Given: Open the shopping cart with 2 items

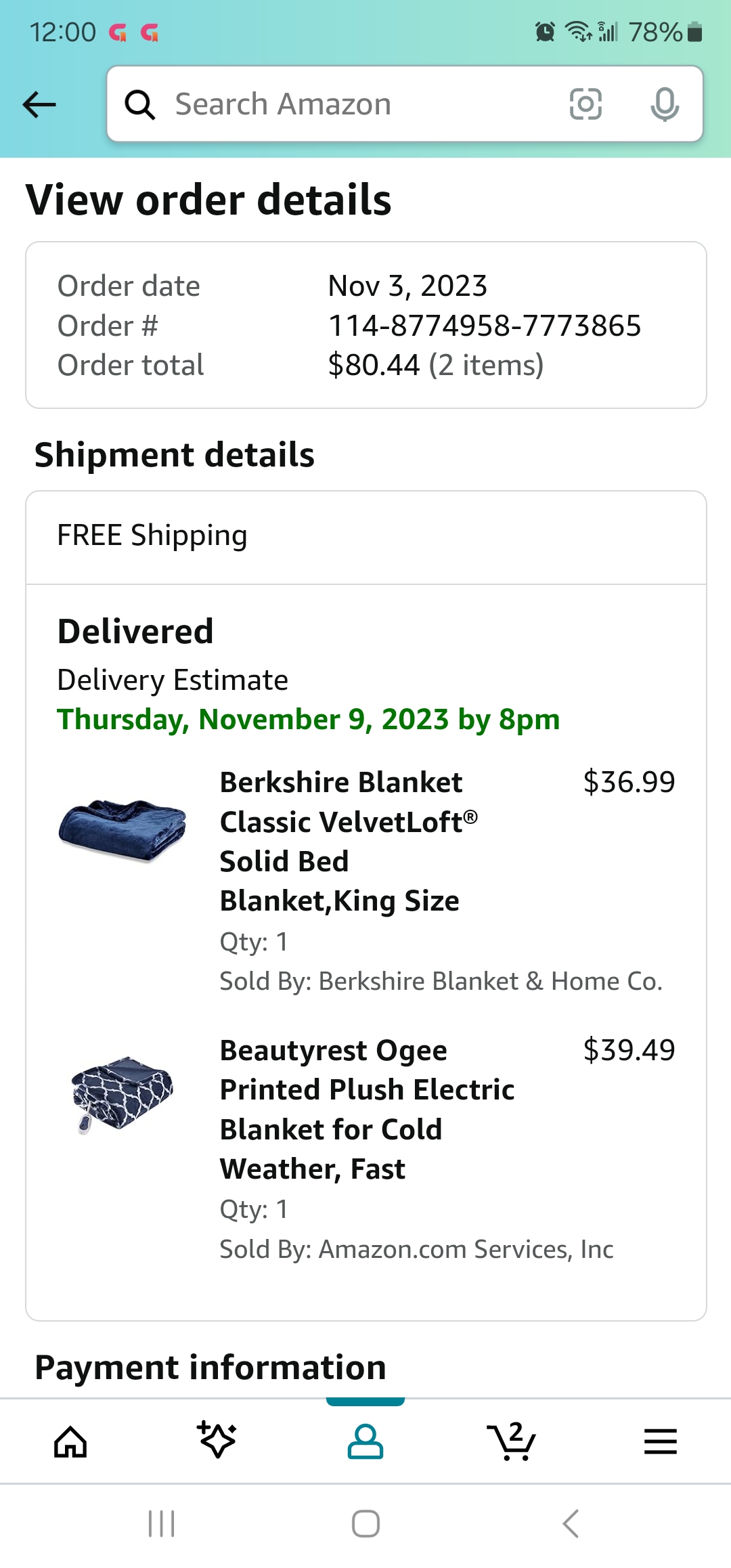Looking at the screenshot, I should tap(512, 1441).
